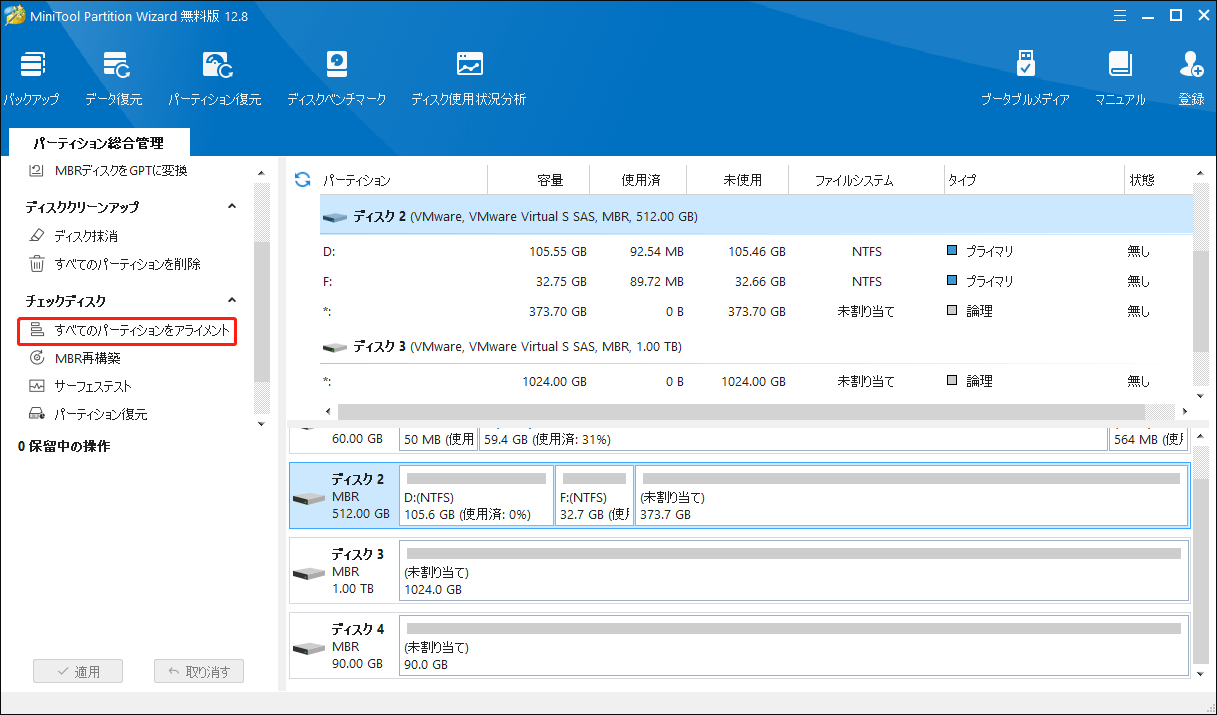Viewport: 1217px width, 715px height.
Task: Click the blue プライマリ type swatch for D:
Action: coord(952,251)
